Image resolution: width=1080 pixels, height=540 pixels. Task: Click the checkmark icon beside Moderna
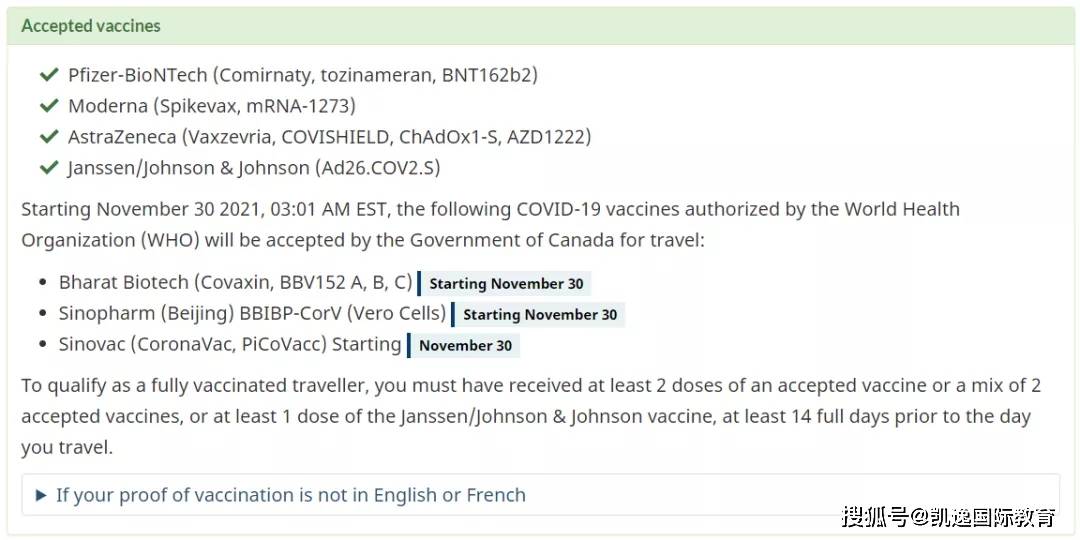48,106
